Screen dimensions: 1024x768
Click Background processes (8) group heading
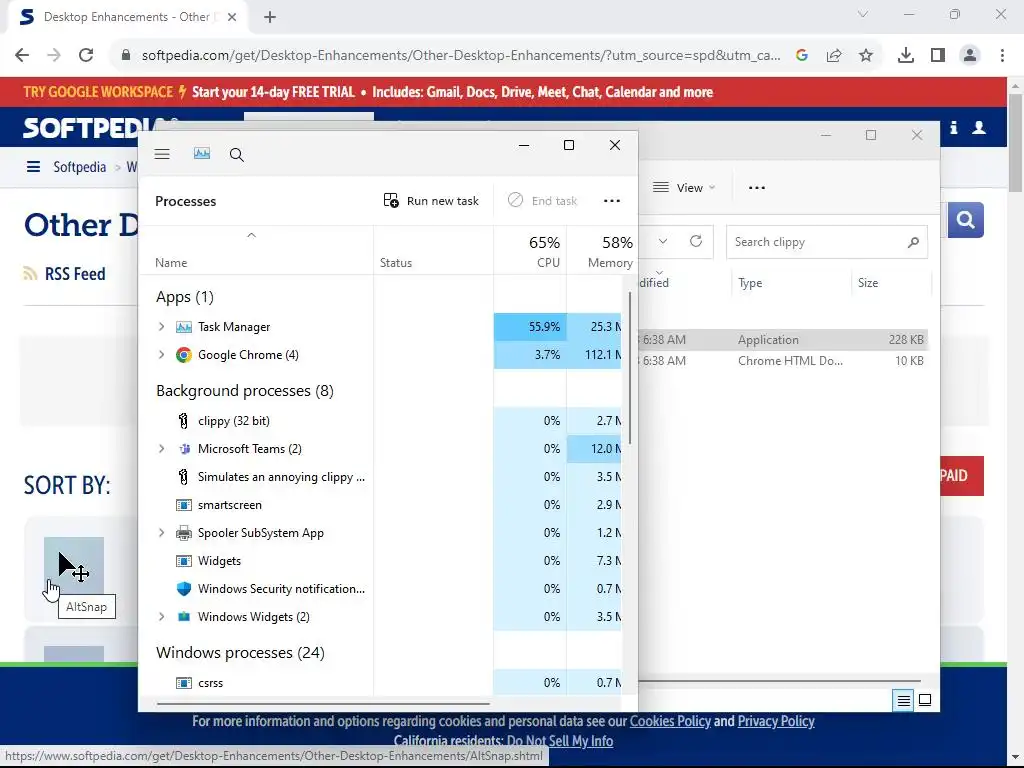pyautogui.click(x=245, y=391)
